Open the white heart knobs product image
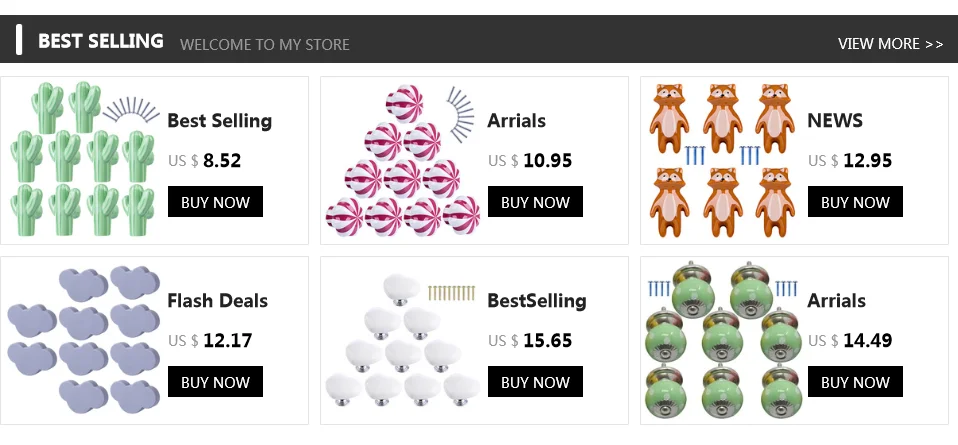 [403, 340]
